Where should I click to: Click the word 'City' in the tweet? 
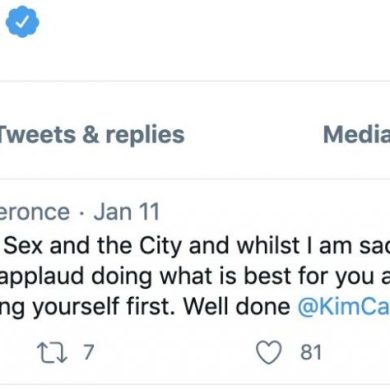[x=161, y=246]
